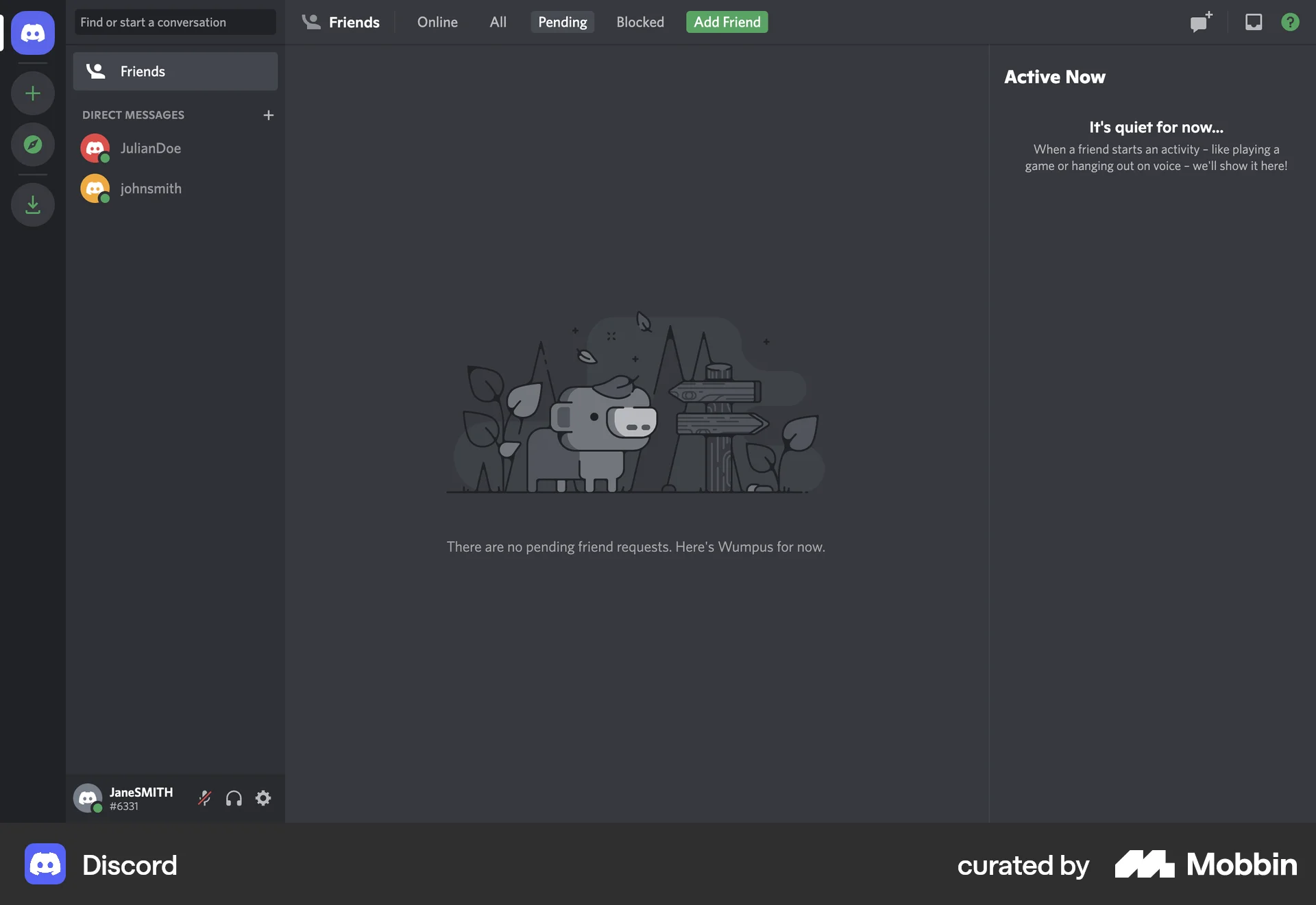Open User Settings with the gear icon
Viewport: 1316px width, 905px height.
[x=263, y=798]
